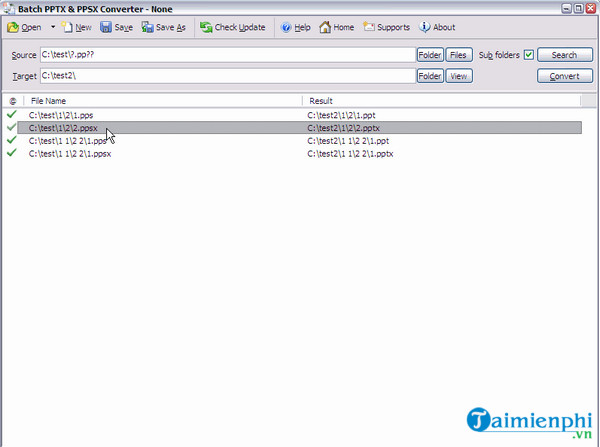Click the Target path input field
The width and height of the screenshot is (600, 447).
[x=228, y=76]
